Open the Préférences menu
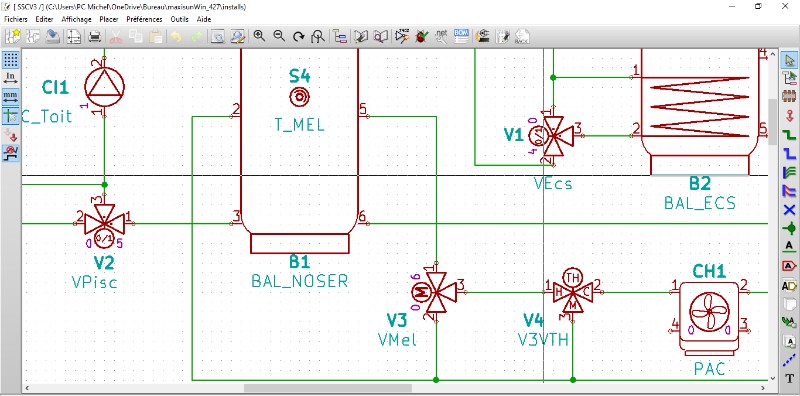Viewport: 800px width, 396px height. click(x=144, y=19)
